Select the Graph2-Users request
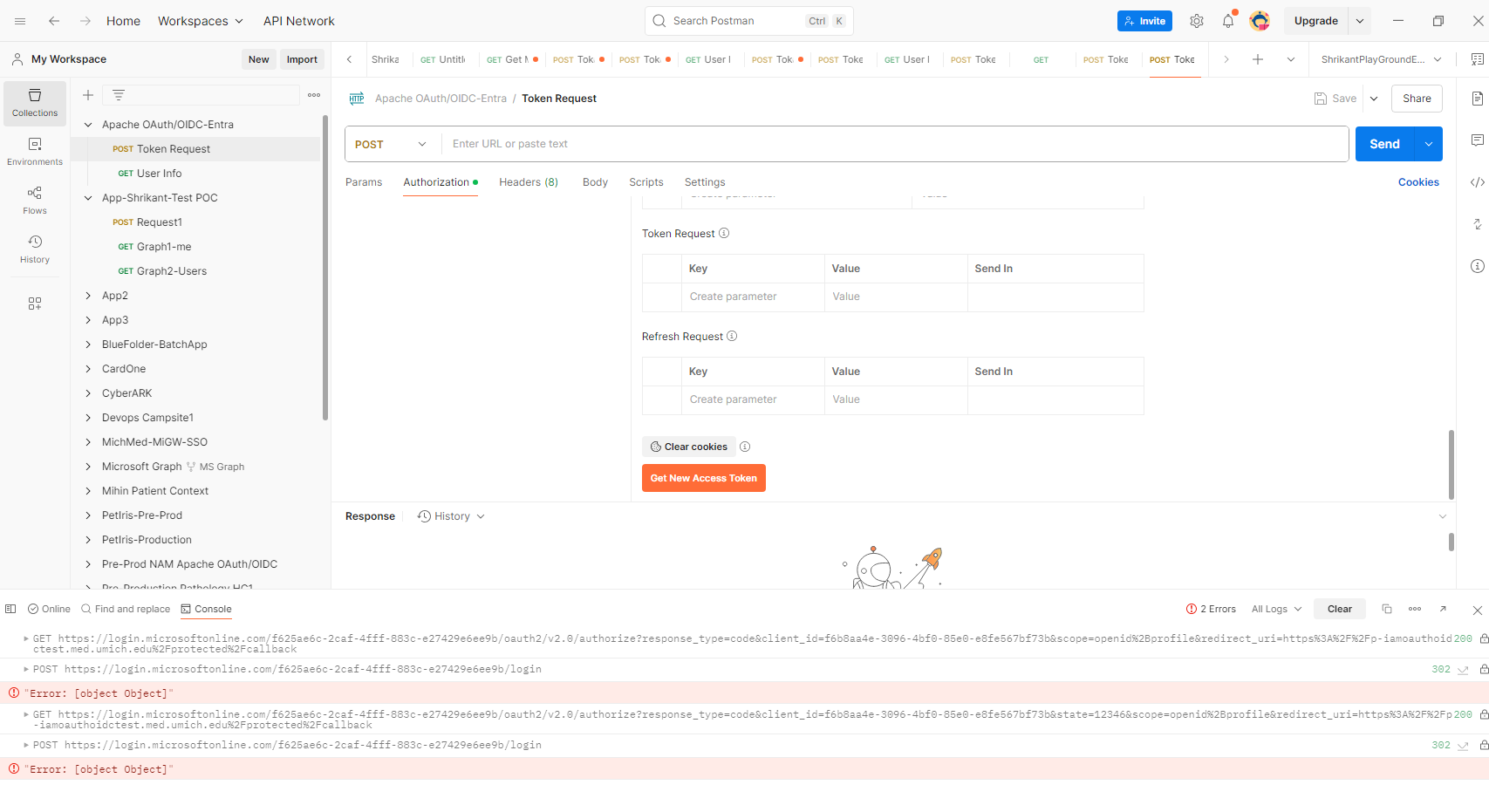1489x812 pixels. click(162, 271)
